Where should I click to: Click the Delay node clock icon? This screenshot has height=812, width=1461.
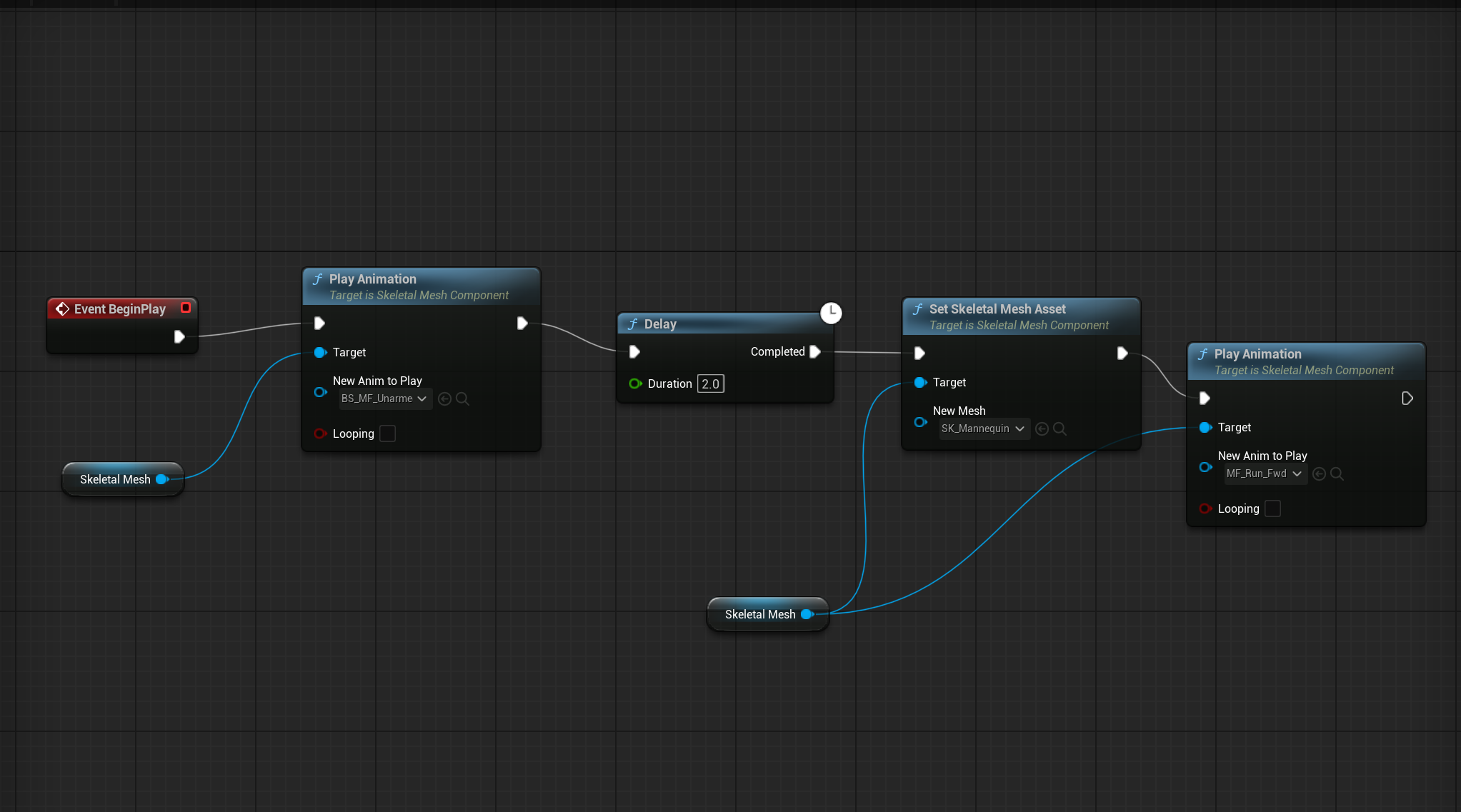[830, 313]
